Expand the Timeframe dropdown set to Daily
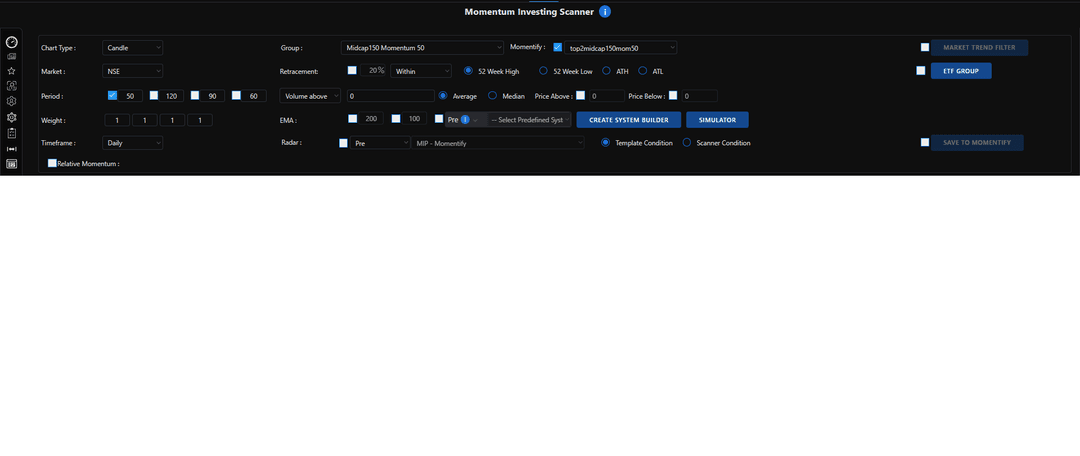1080x456 pixels. point(132,143)
